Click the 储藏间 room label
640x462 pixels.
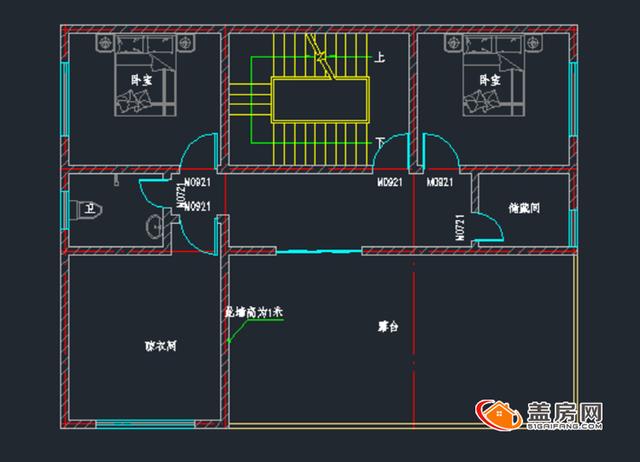click(x=524, y=209)
